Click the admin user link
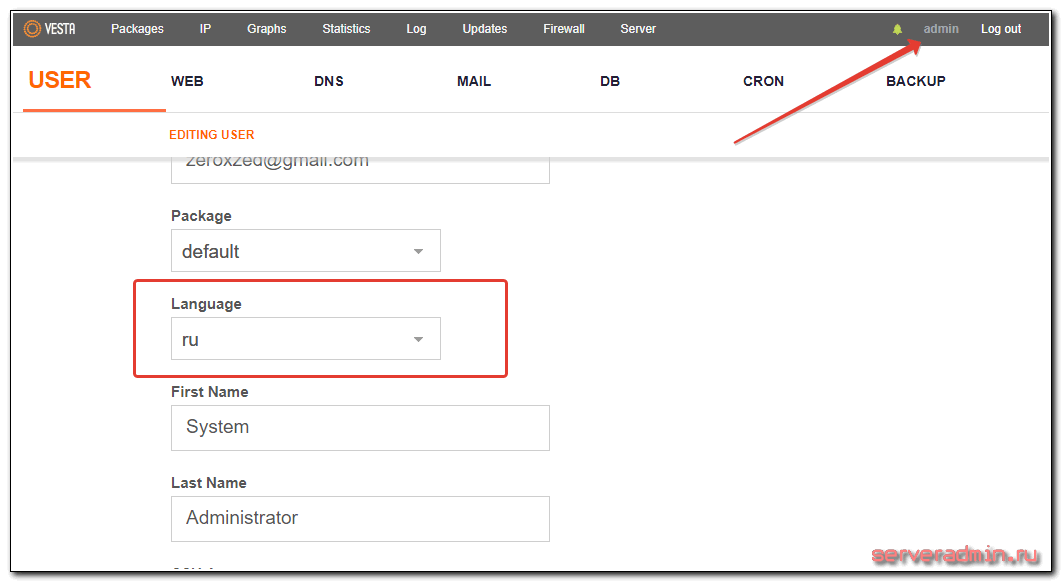 (x=941, y=28)
